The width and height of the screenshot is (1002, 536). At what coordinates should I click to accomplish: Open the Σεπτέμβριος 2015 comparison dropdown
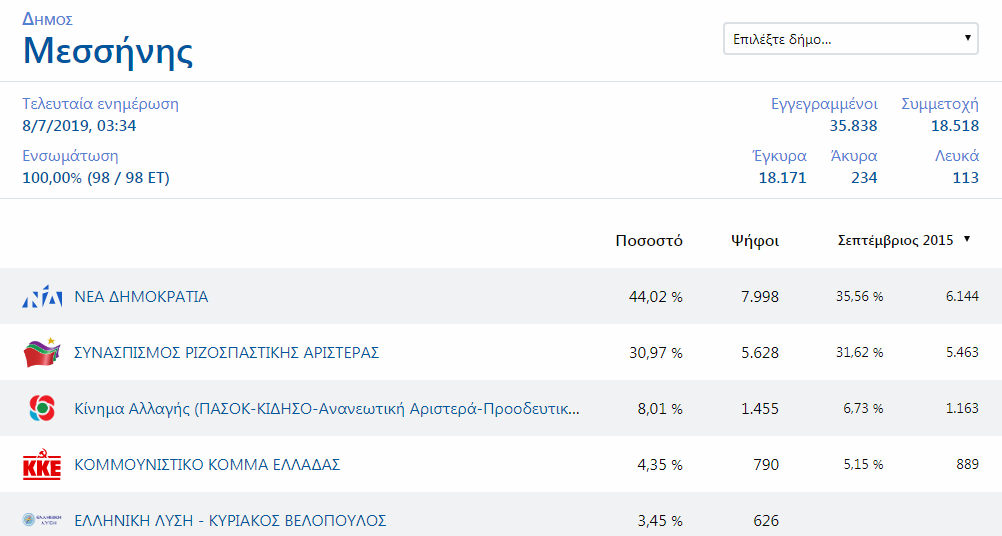(904, 240)
